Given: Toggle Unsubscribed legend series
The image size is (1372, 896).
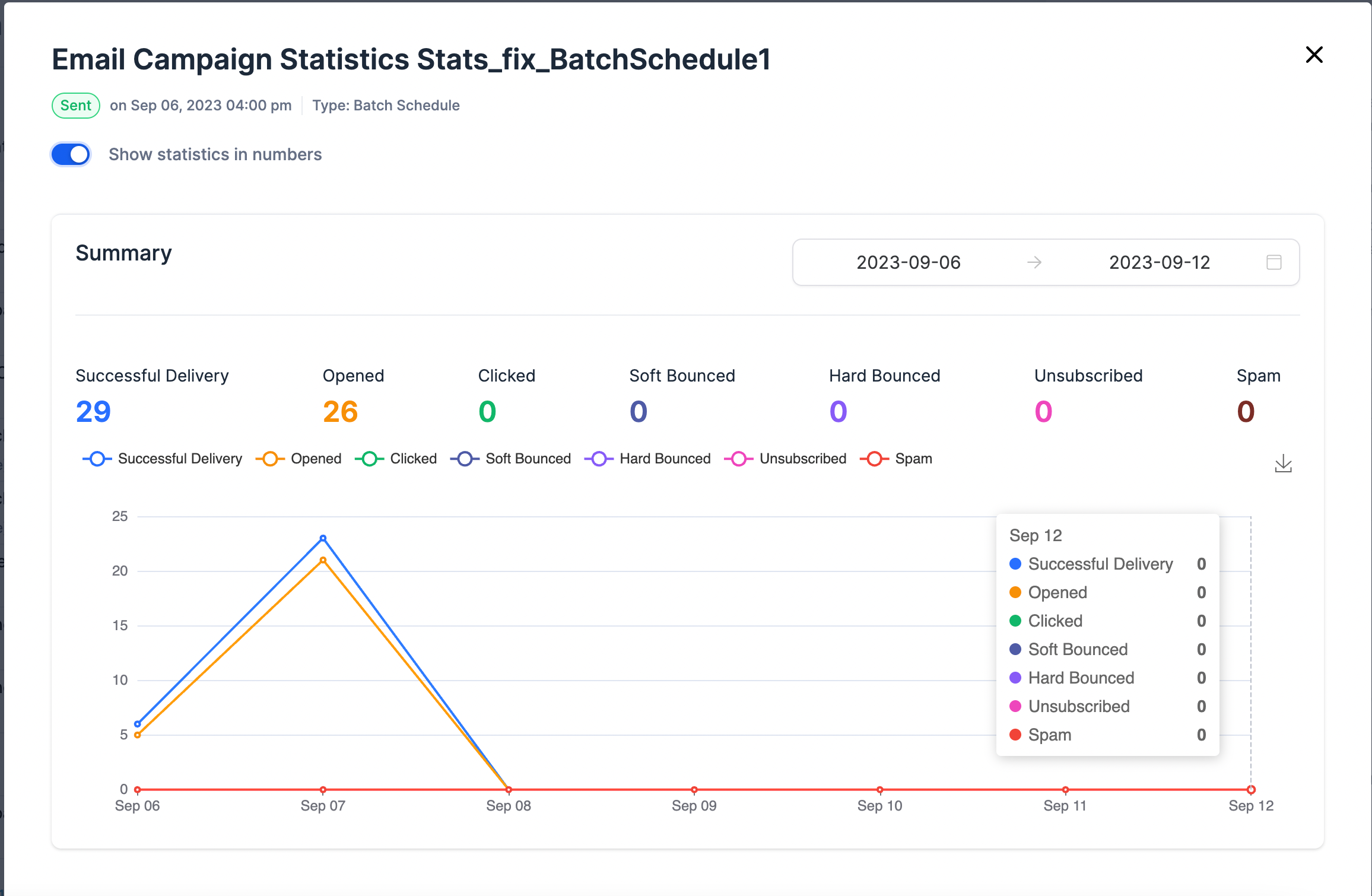Looking at the screenshot, I should coord(785,459).
